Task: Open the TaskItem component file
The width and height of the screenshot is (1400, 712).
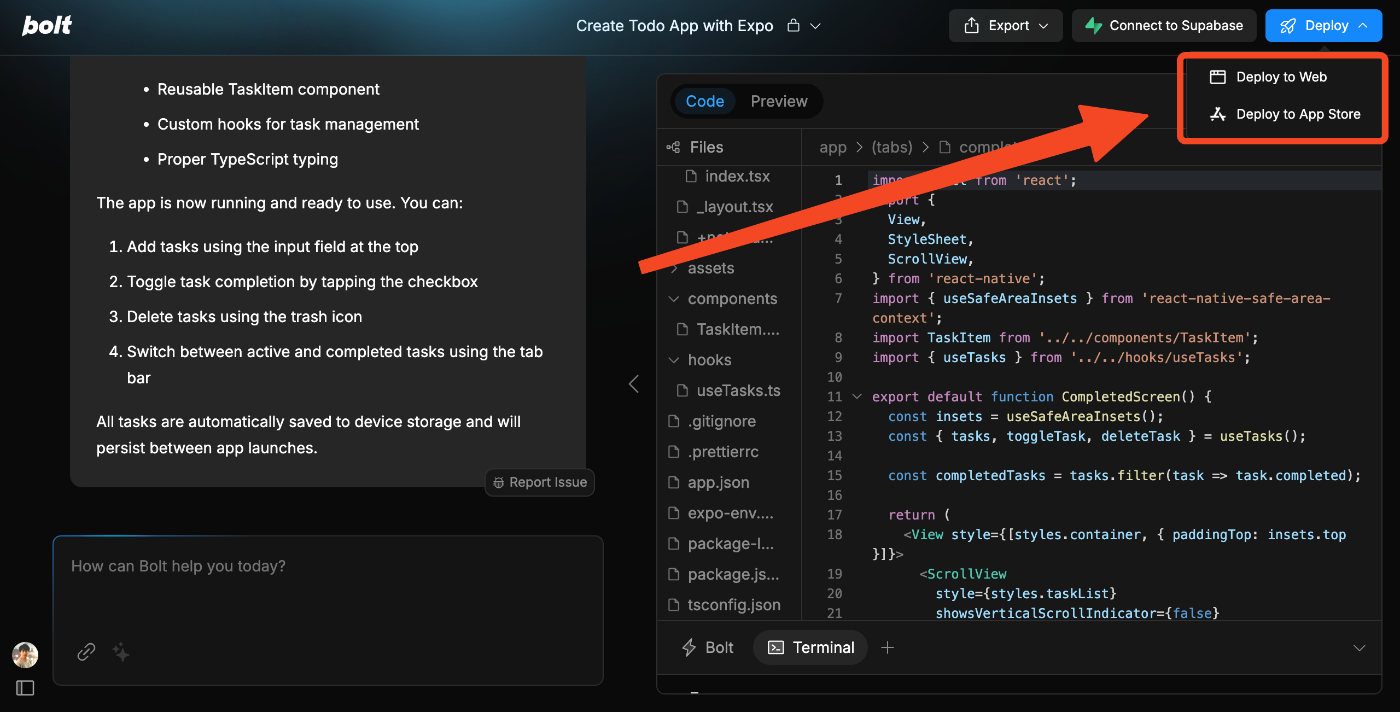Action: [x=728, y=329]
